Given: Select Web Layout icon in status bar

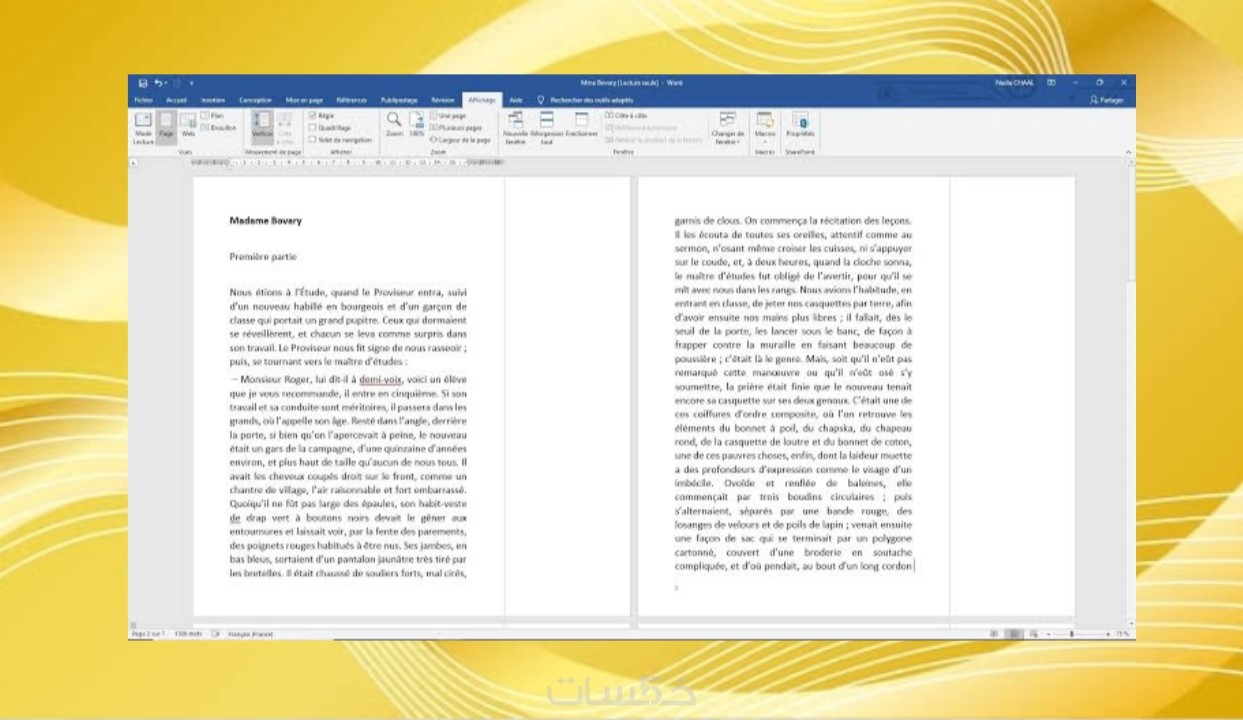Looking at the screenshot, I should [x=1033, y=634].
